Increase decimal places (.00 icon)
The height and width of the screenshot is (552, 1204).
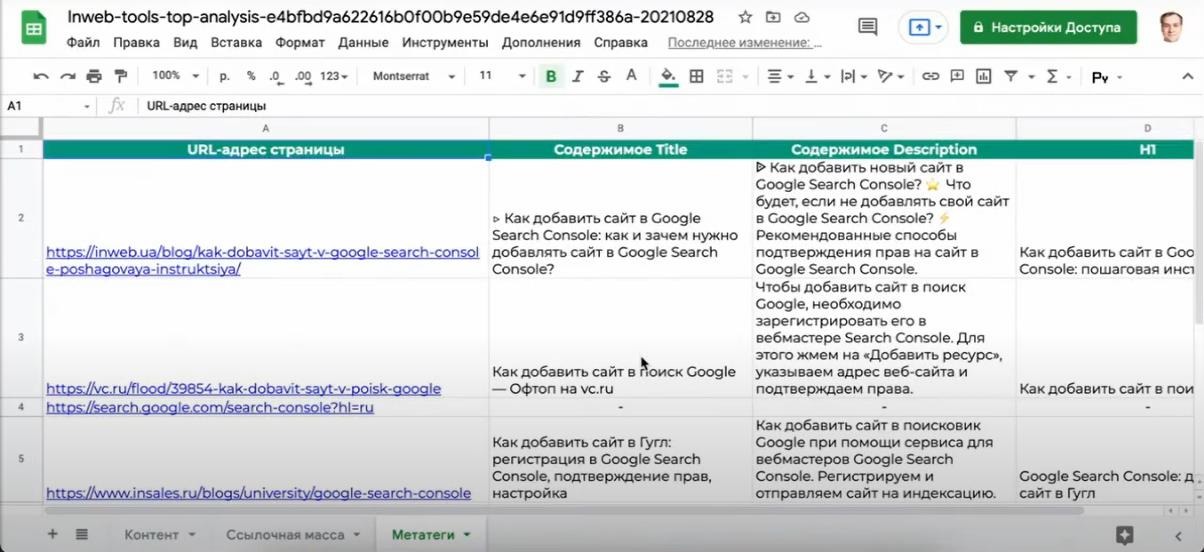[303, 76]
